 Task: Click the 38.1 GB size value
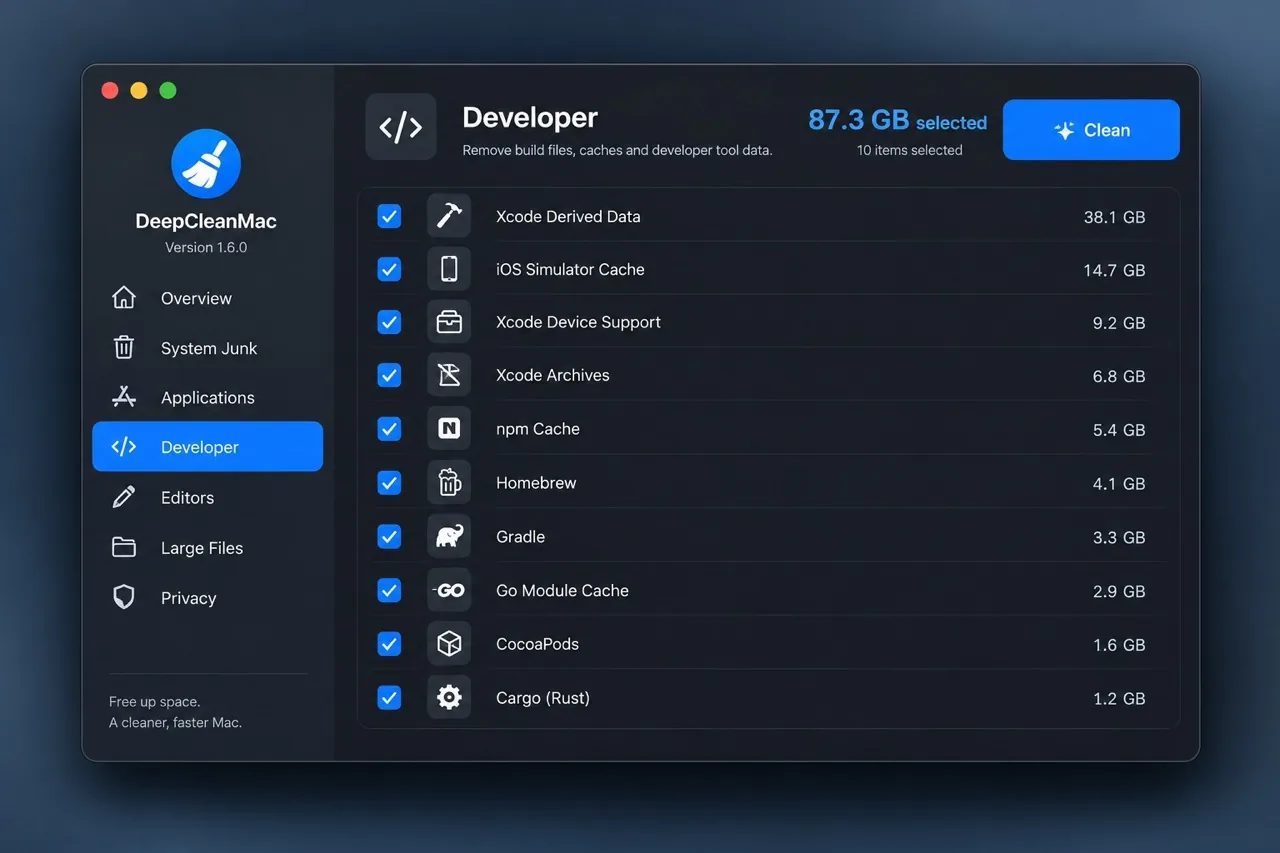click(1114, 217)
